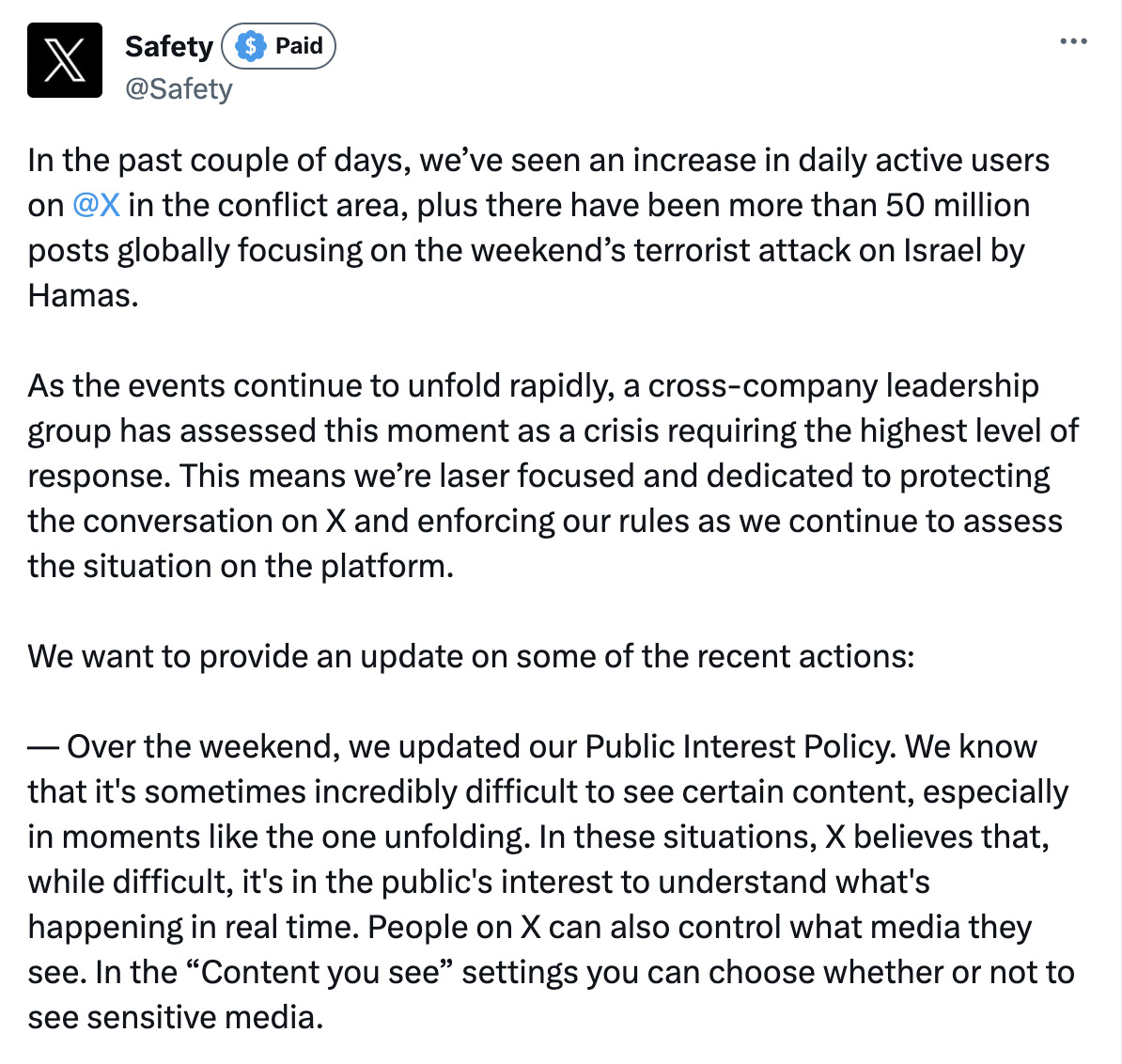1122x1064 pixels.
Task: Open the X logo profile avatar
Action: [65, 60]
